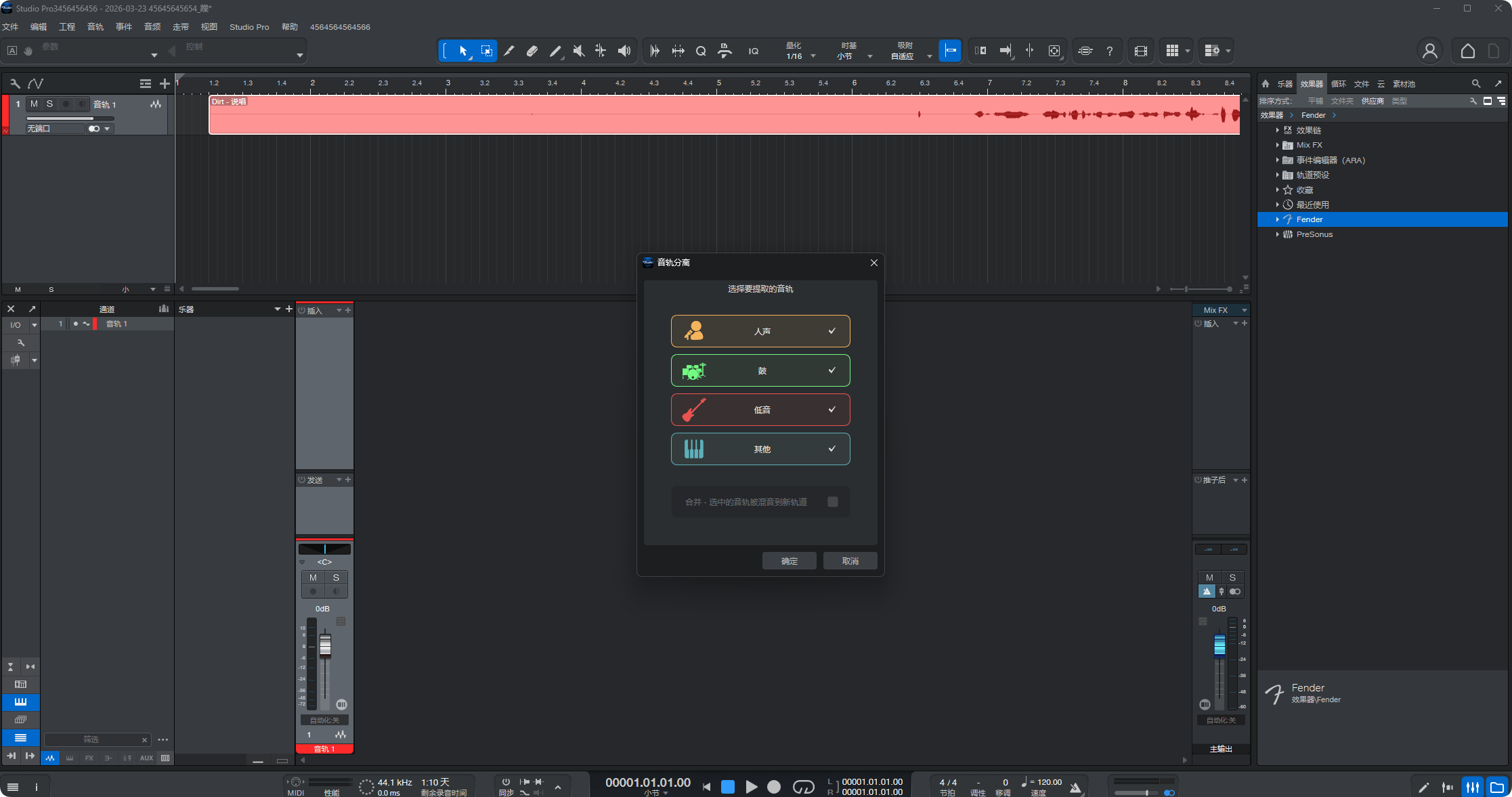Image resolution: width=1512 pixels, height=797 pixels.
Task: Mute 音轨 1 with its M button
Action: tap(34, 104)
